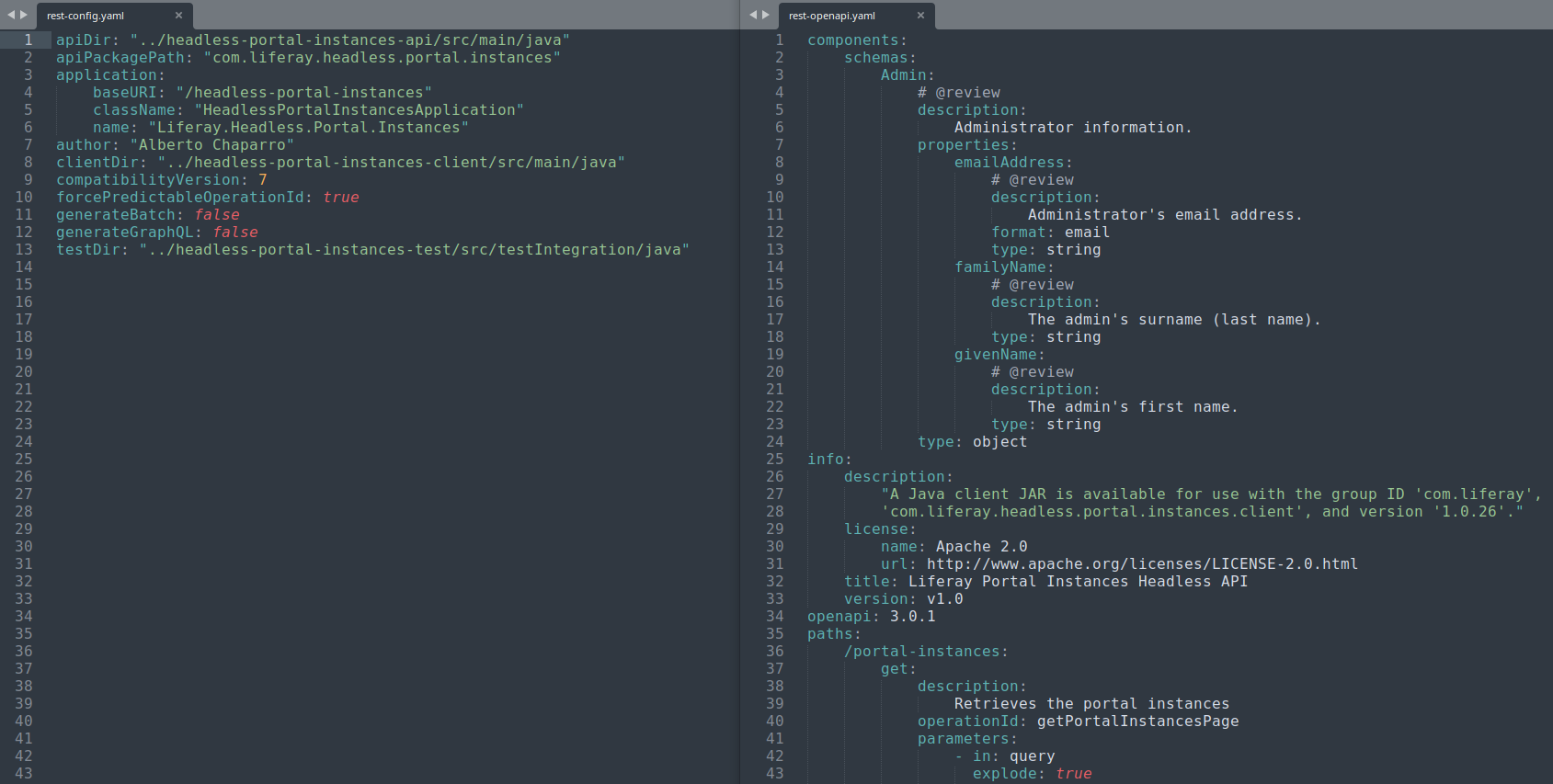The height and width of the screenshot is (784, 1553).
Task: Click the previous-tab arrow in the left pane
Action: [11, 15]
